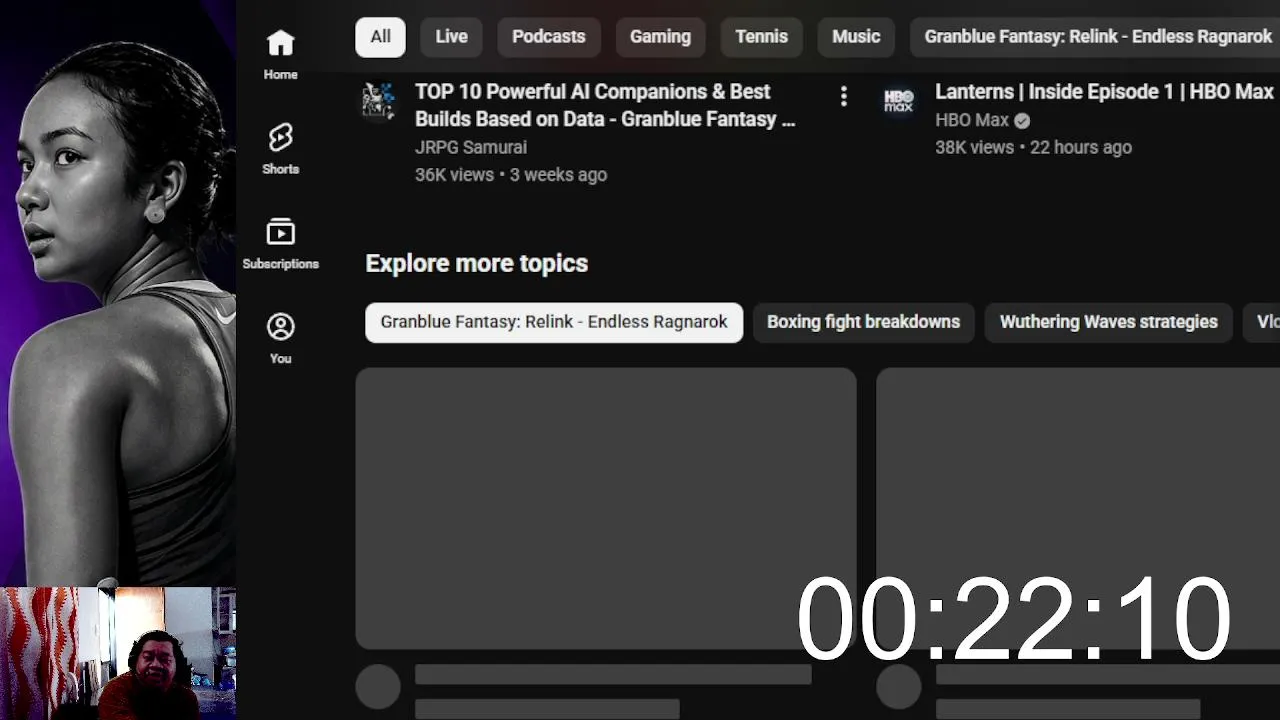Click the 36K views • 3 weeks ago text

(511, 174)
